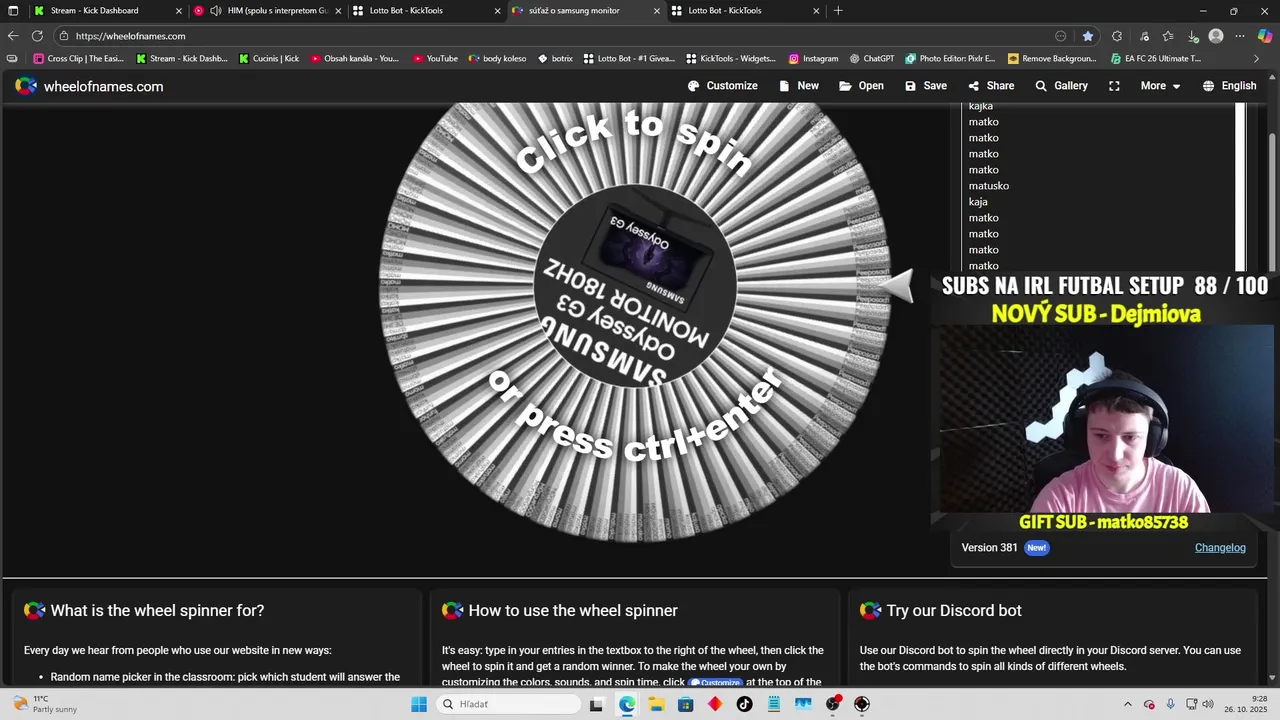Screen dimensions: 1280x720
Task: Toggle fullscreen view icon
Action: tap(1114, 86)
